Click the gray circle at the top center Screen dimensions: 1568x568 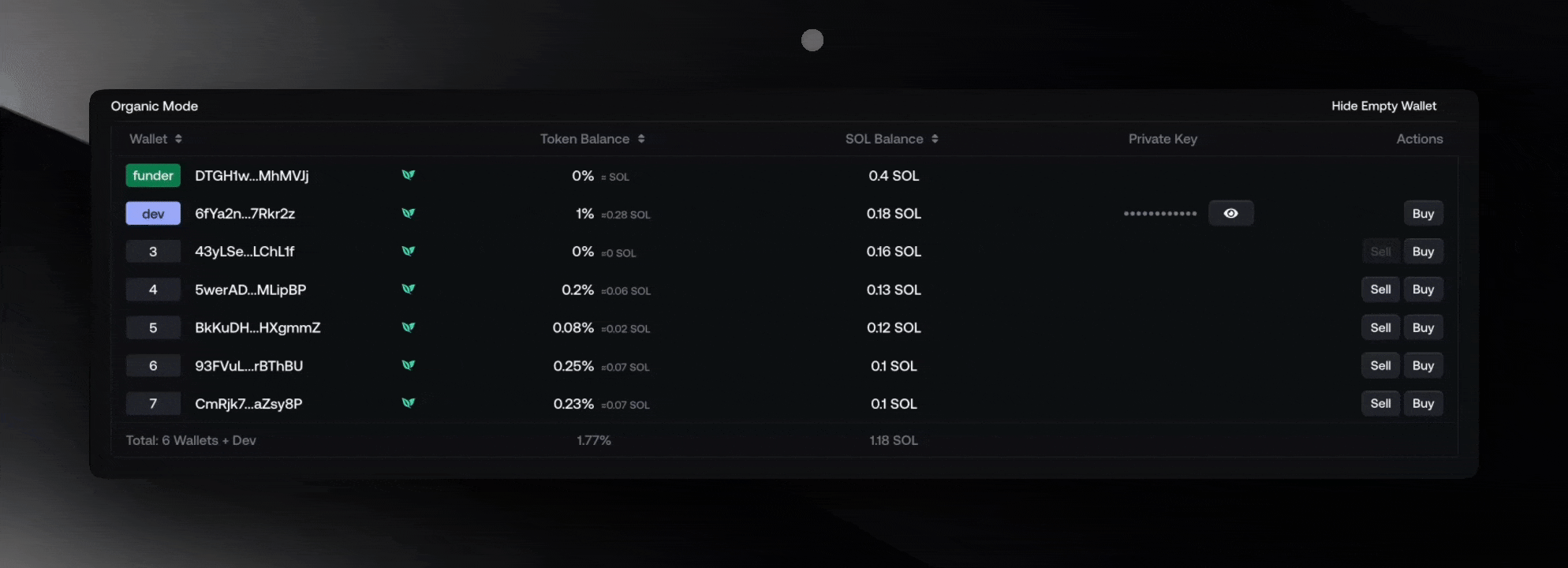pyautogui.click(x=812, y=40)
